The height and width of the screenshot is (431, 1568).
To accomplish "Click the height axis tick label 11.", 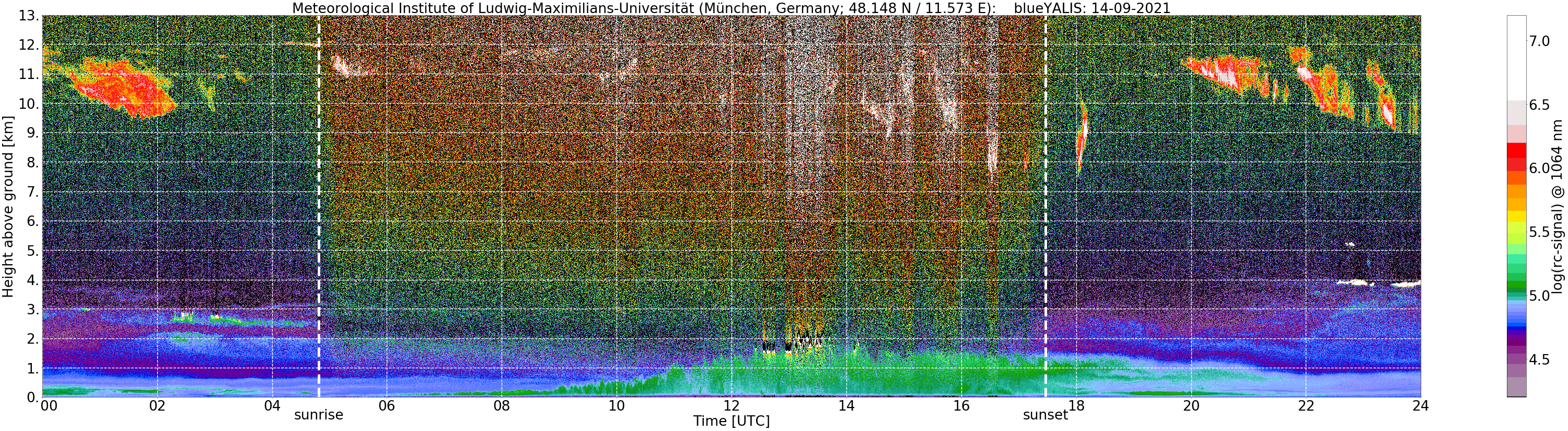I will (x=29, y=74).
